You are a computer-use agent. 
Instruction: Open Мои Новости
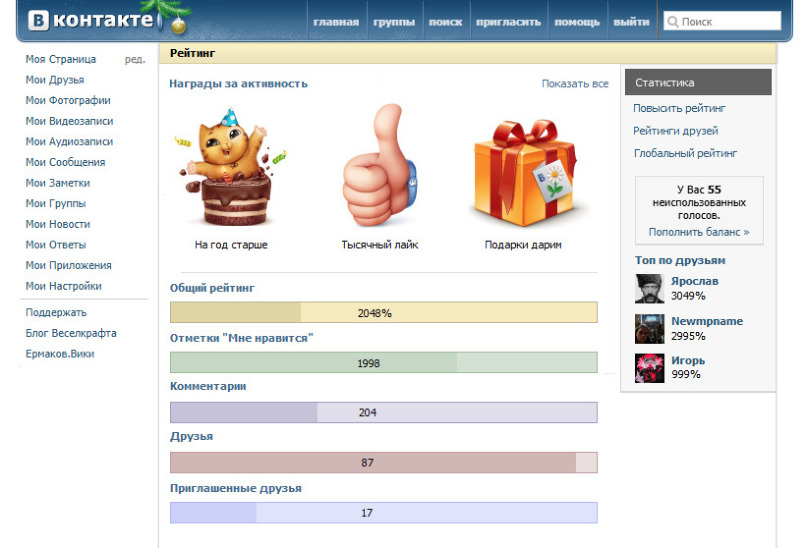coord(58,224)
